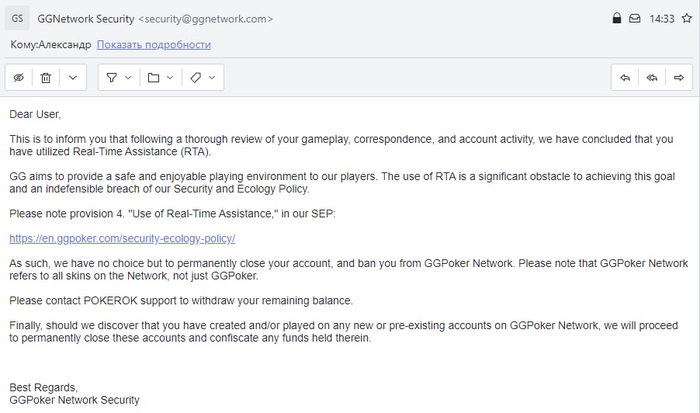Click the padlock encryption icon
Viewport: 700px width, 413px height.
pos(617,18)
